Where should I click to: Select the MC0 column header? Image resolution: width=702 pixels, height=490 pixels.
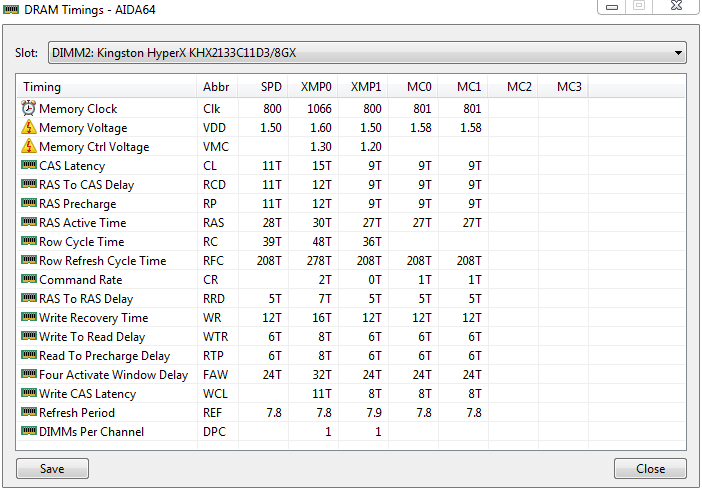coord(418,87)
